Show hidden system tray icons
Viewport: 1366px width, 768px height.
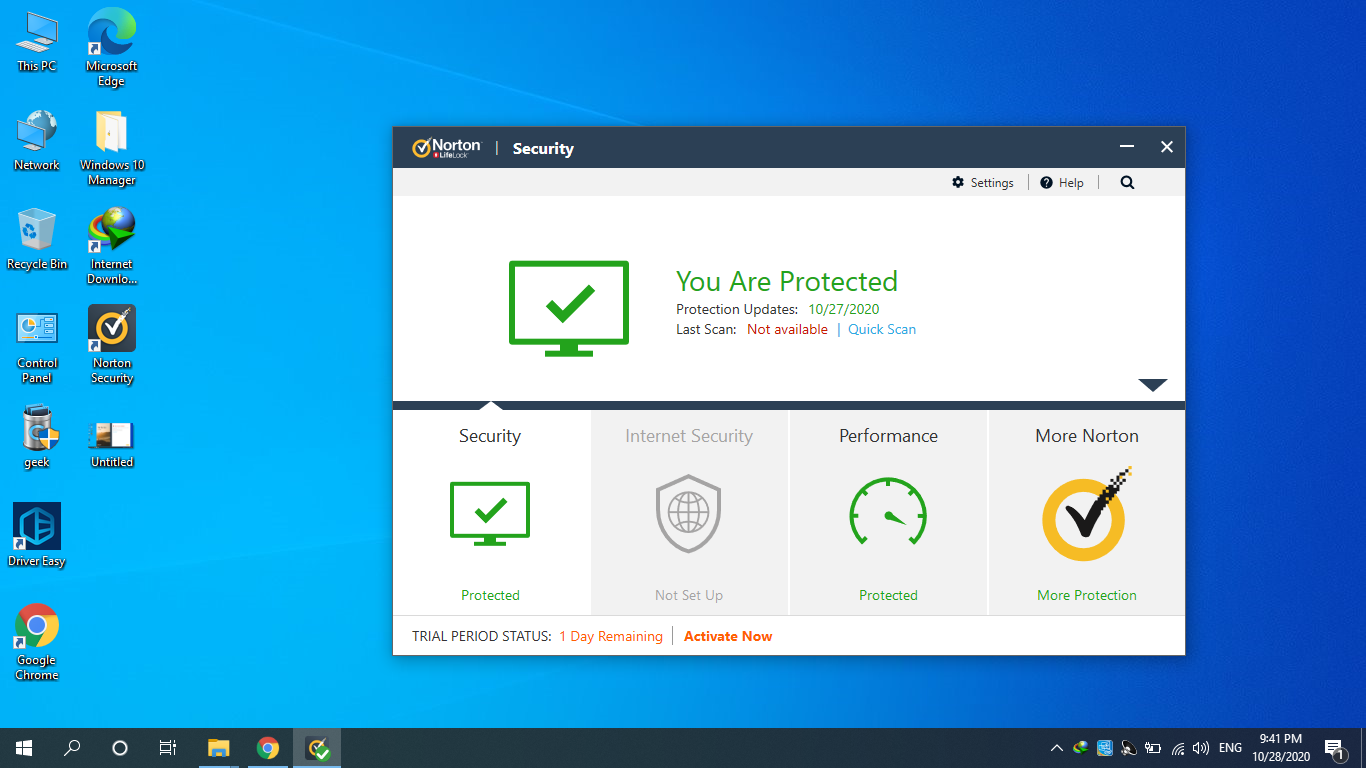pyautogui.click(x=1056, y=748)
